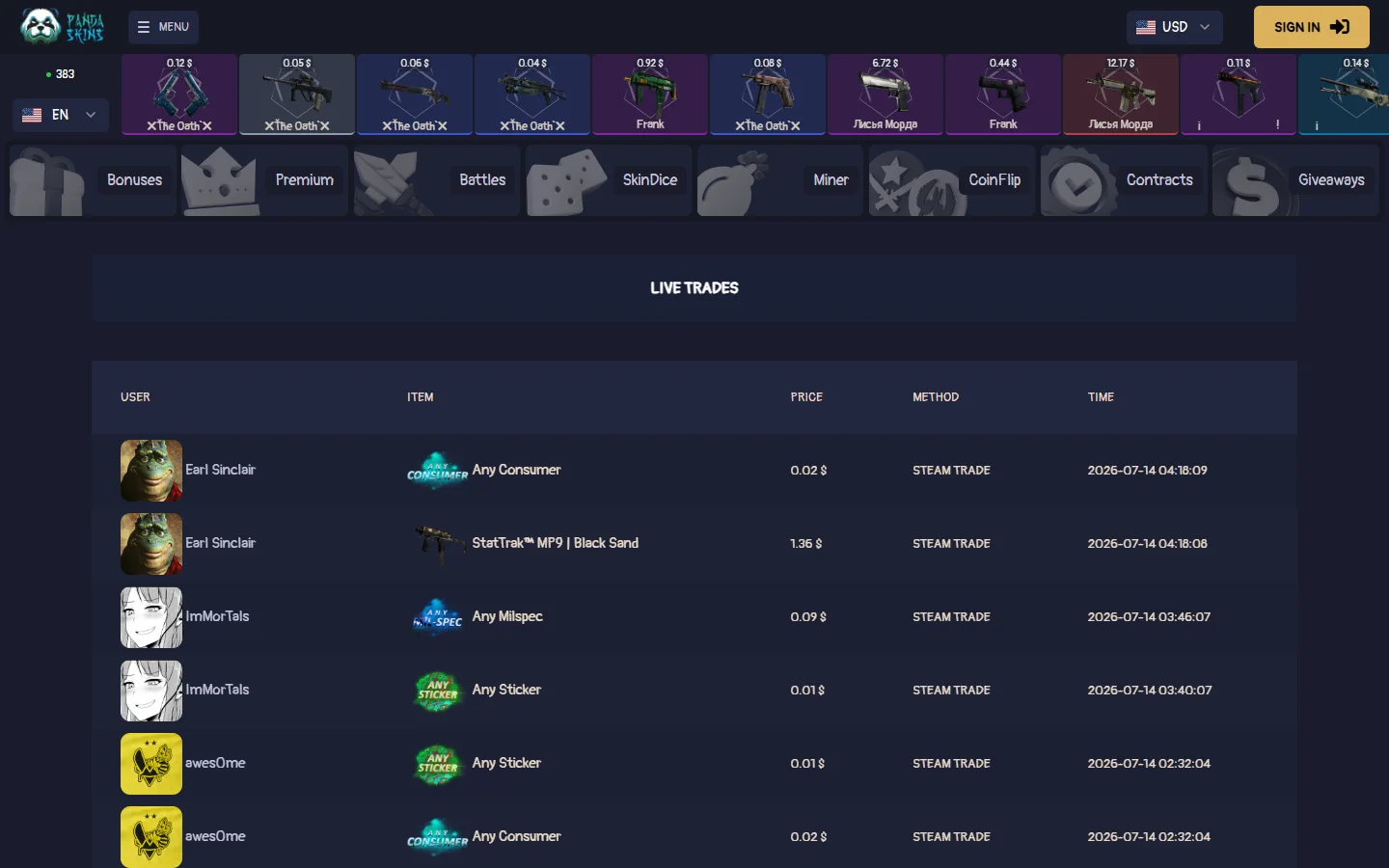Open the 0.14 $ sniper drop card
Viewport: 1389px width, 868px height.
coord(1344,94)
